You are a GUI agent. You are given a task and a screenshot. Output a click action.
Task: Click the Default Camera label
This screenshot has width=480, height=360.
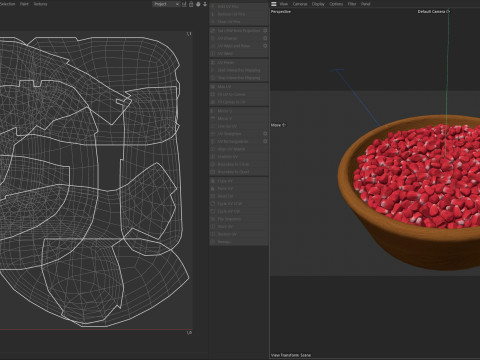[431, 11]
